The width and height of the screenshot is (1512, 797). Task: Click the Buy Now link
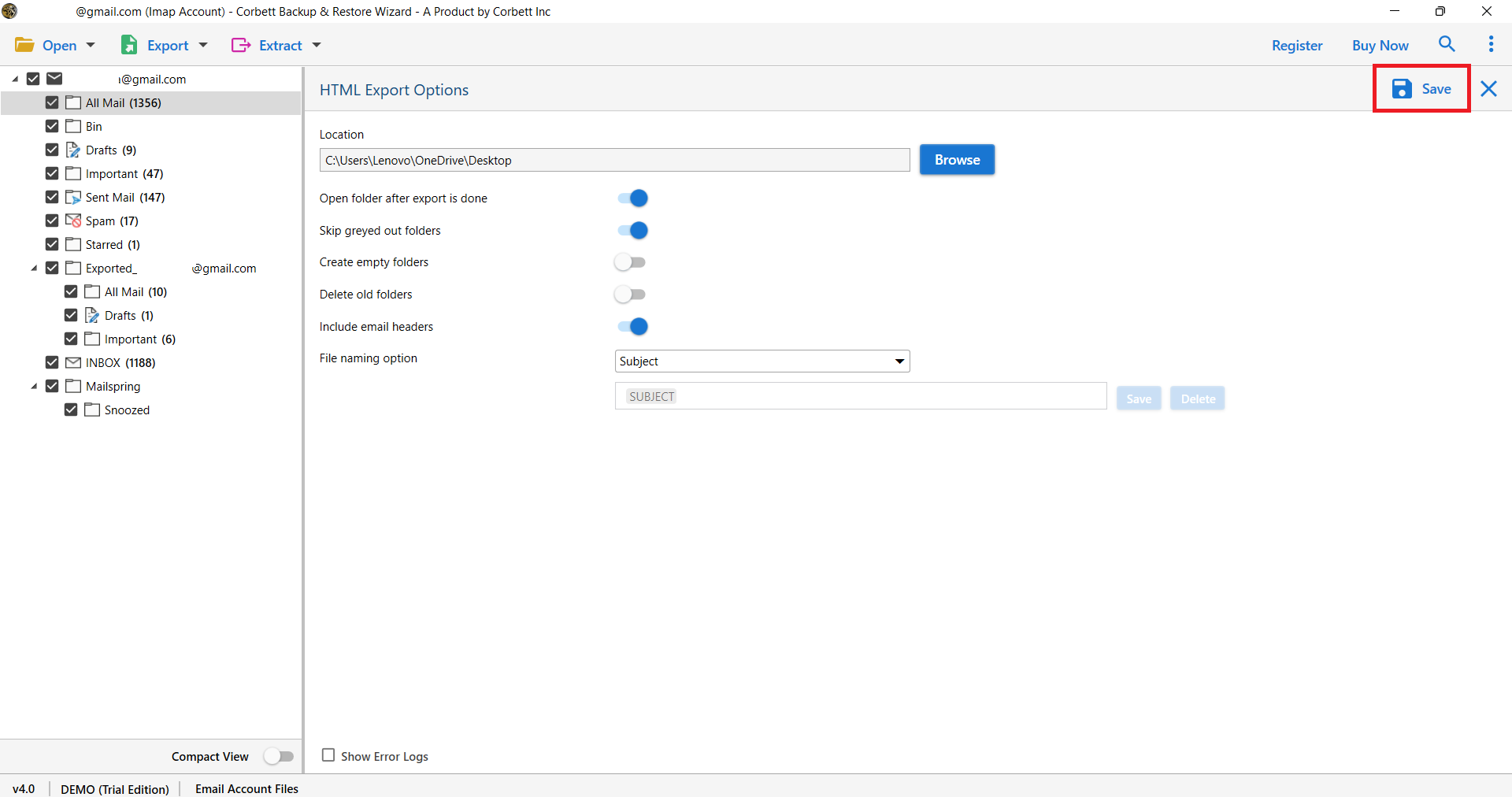point(1380,46)
